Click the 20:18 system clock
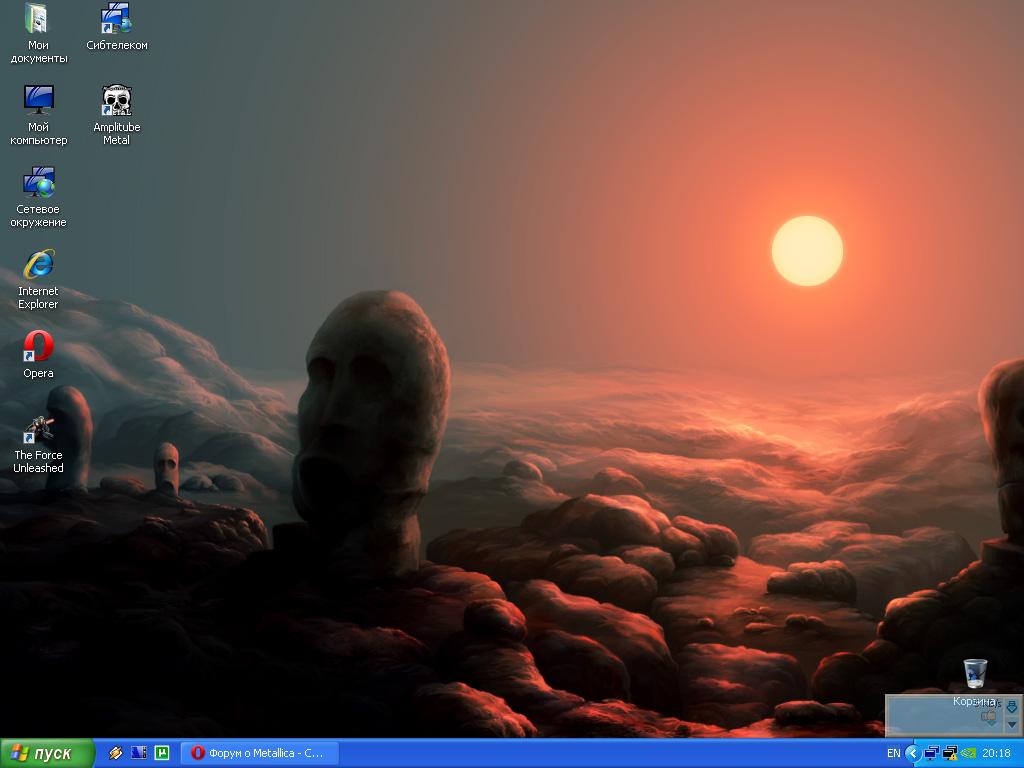The image size is (1024, 768). (x=996, y=753)
